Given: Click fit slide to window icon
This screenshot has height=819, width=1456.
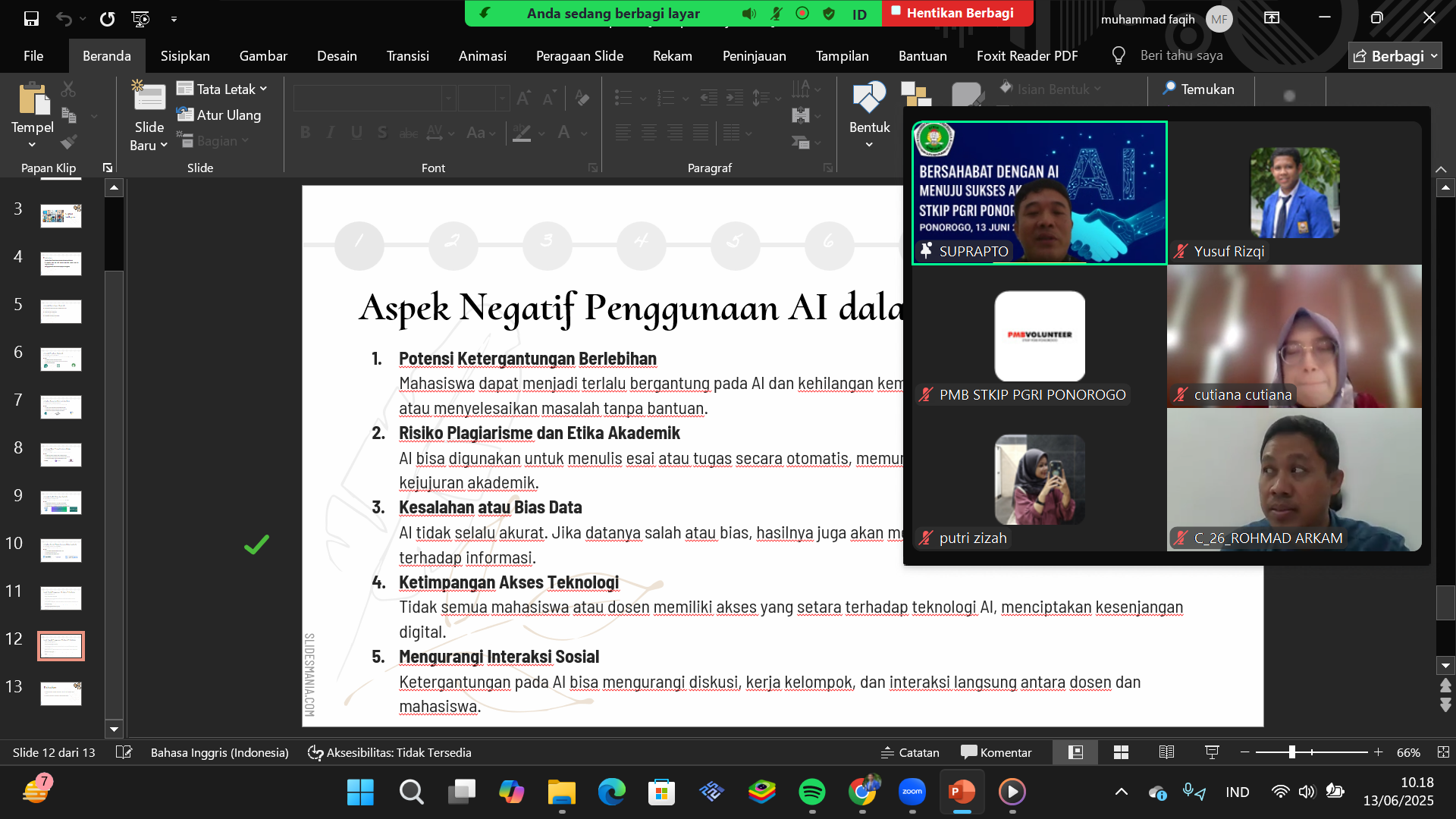Looking at the screenshot, I should click(x=1443, y=752).
